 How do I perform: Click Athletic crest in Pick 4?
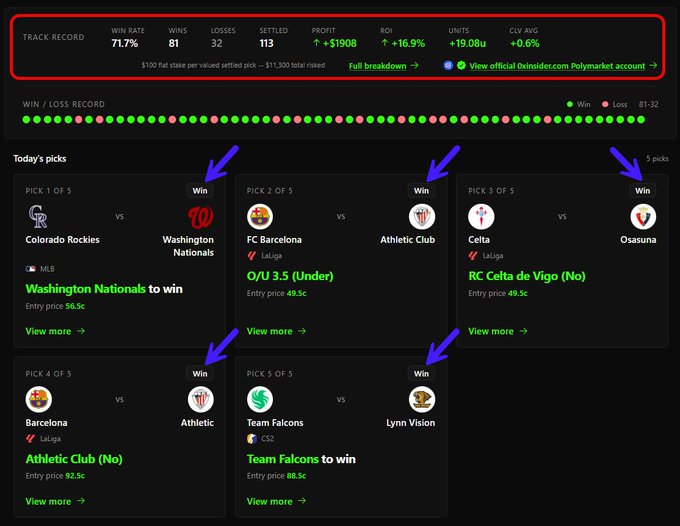201,399
